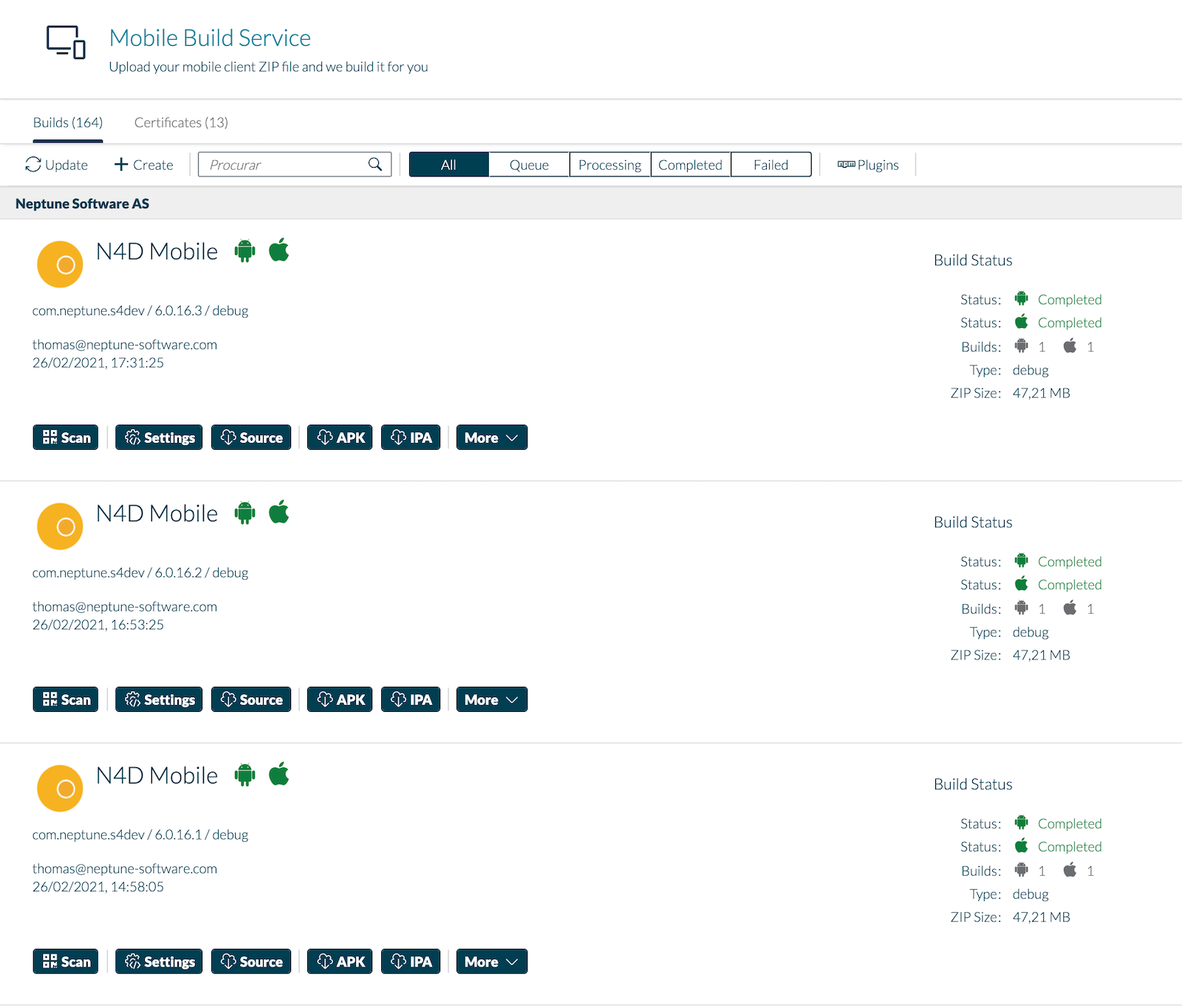The width and height of the screenshot is (1182, 1008).
Task: Click the 26/02/2021, 14:58:05 timestamp
Action: click(98, 887)
